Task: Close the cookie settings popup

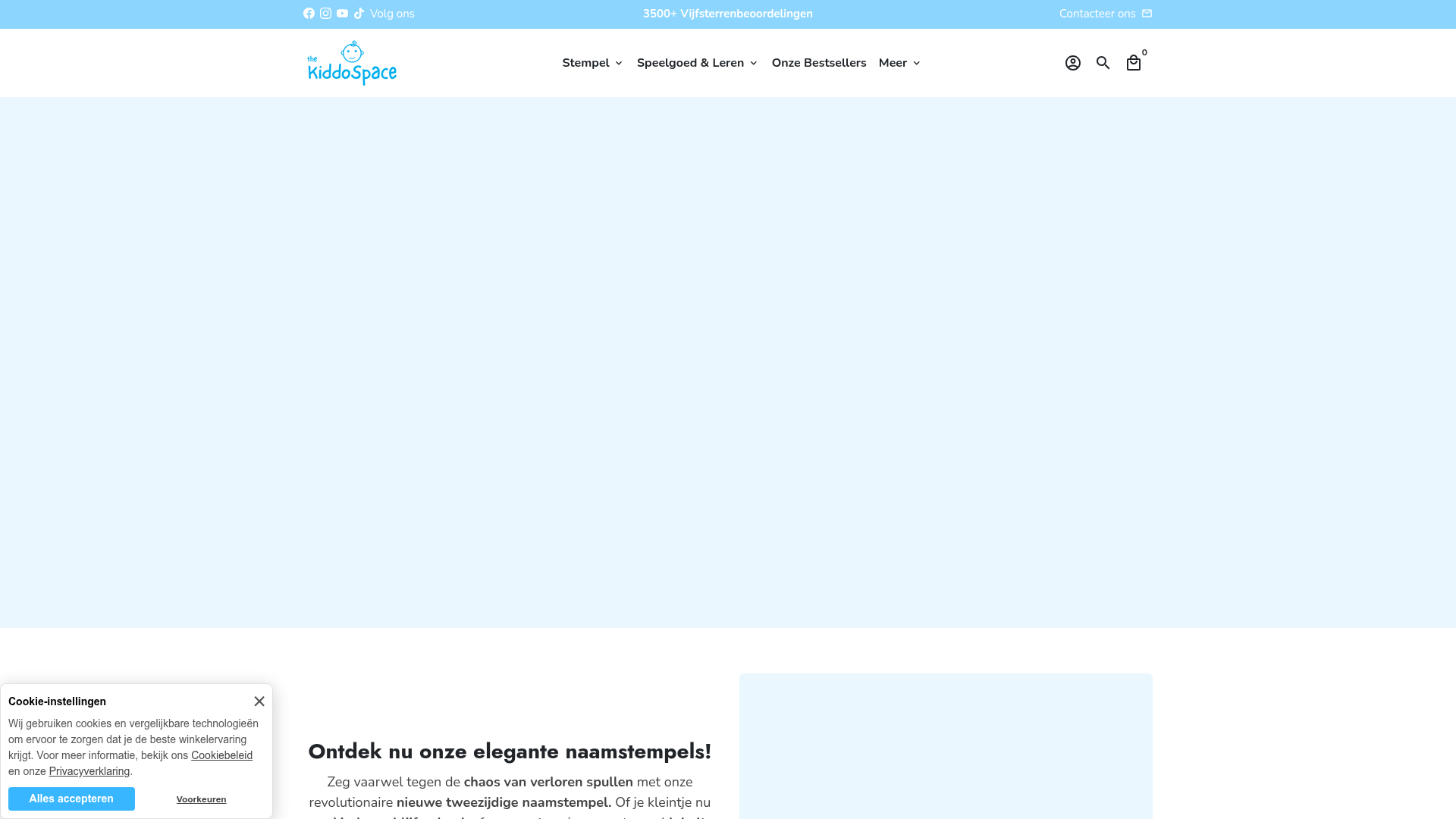Action: (259, 701)
